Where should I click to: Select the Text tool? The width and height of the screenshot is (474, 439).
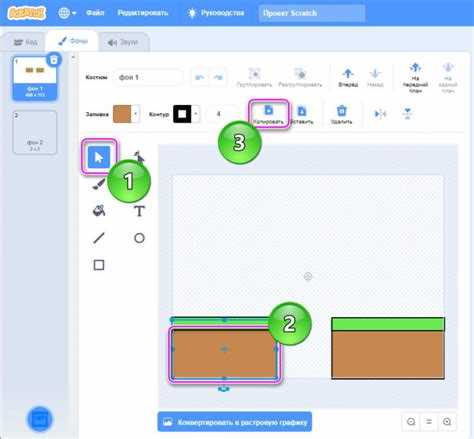click(x=139, y=211)
